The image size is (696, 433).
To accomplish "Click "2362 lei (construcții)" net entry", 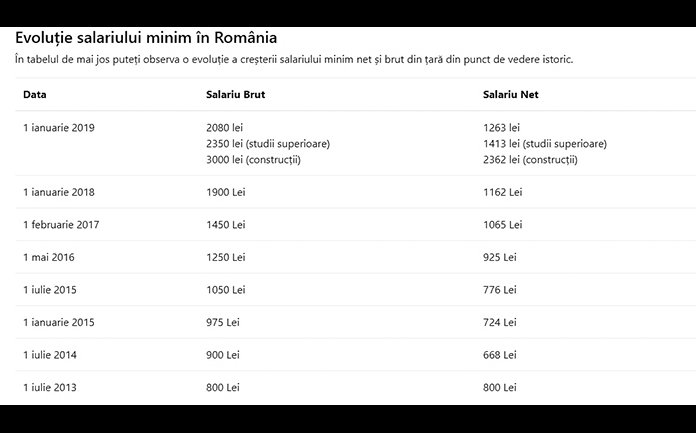I will (x=530, y=160).
